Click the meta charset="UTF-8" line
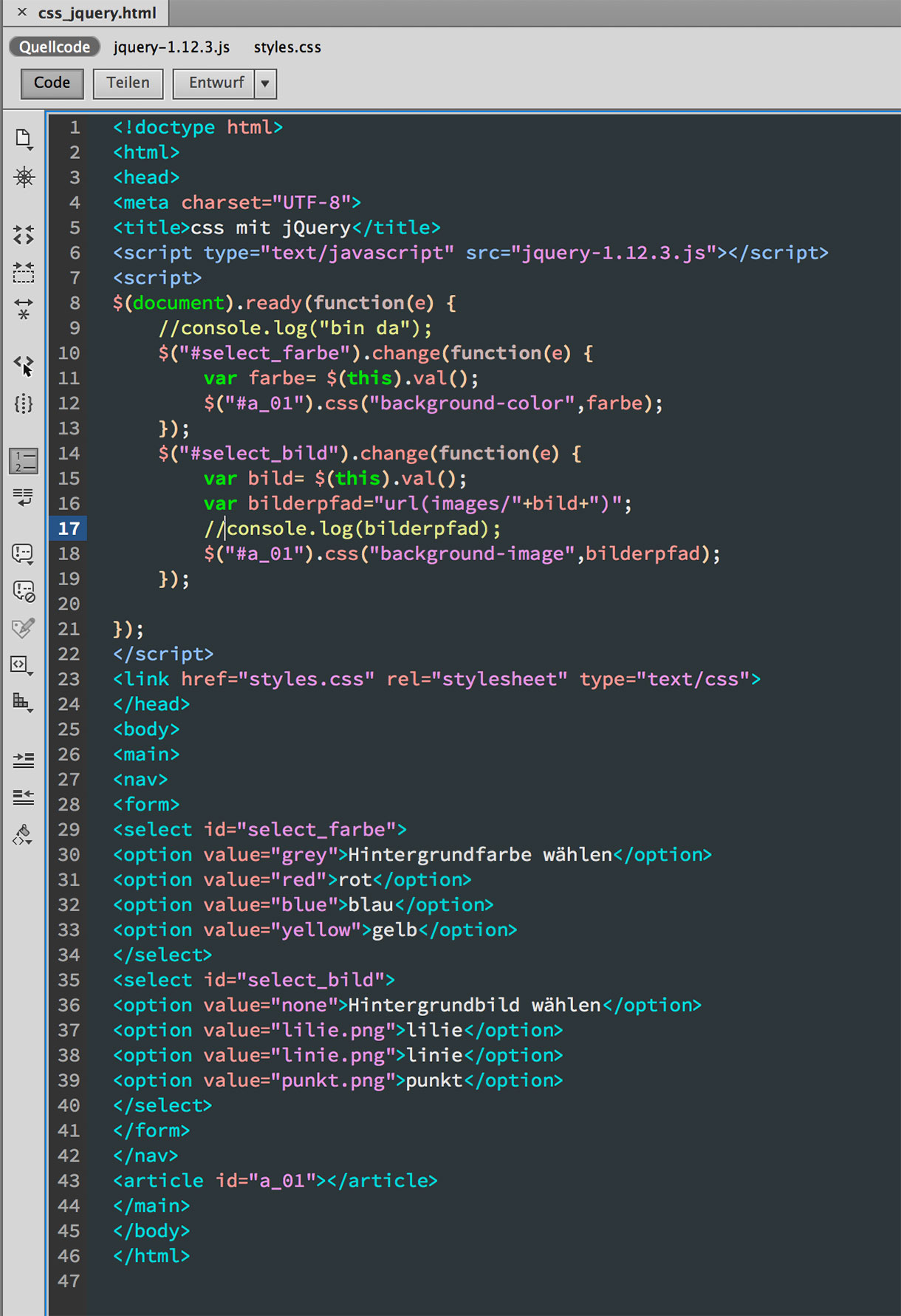Image resolution: width=901 pixels, height=1316 pixels. pos(237,202)
